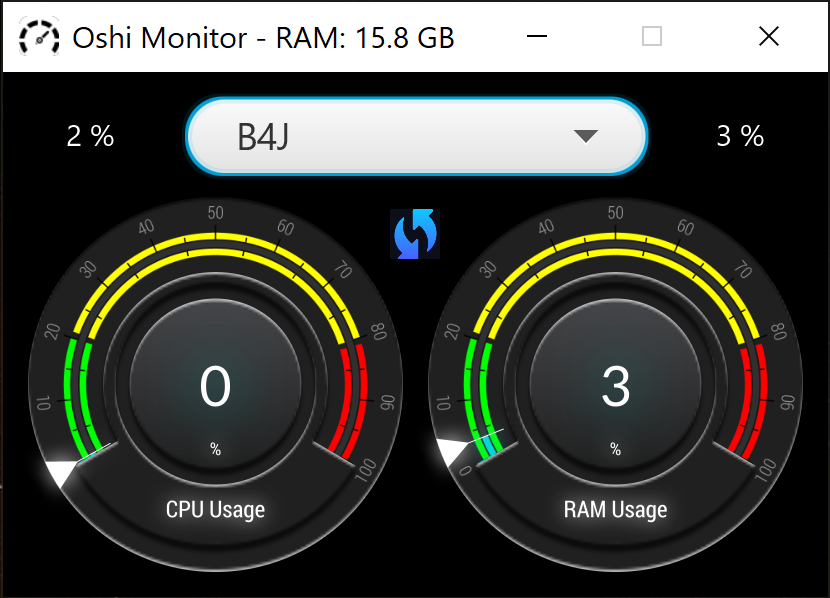
Task: Open the B4J process dropdown
Action: pyautogui.click(x=417, y=136)
